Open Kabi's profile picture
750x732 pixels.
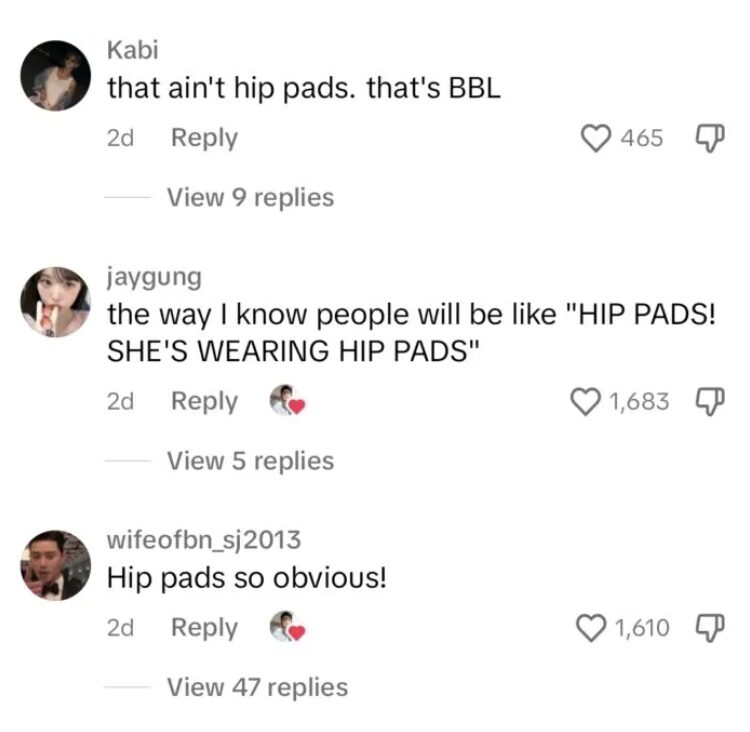point(55,76)
